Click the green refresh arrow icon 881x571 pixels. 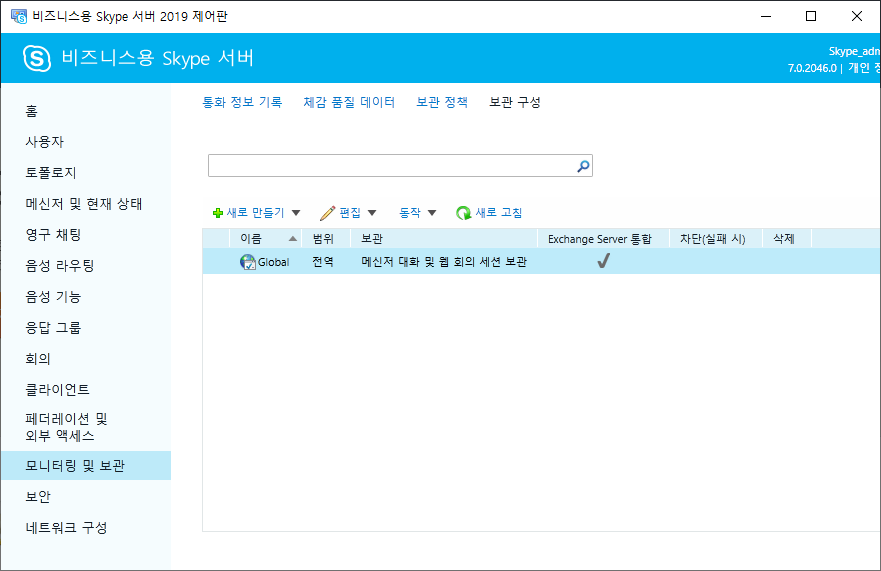tap(464, 213)
